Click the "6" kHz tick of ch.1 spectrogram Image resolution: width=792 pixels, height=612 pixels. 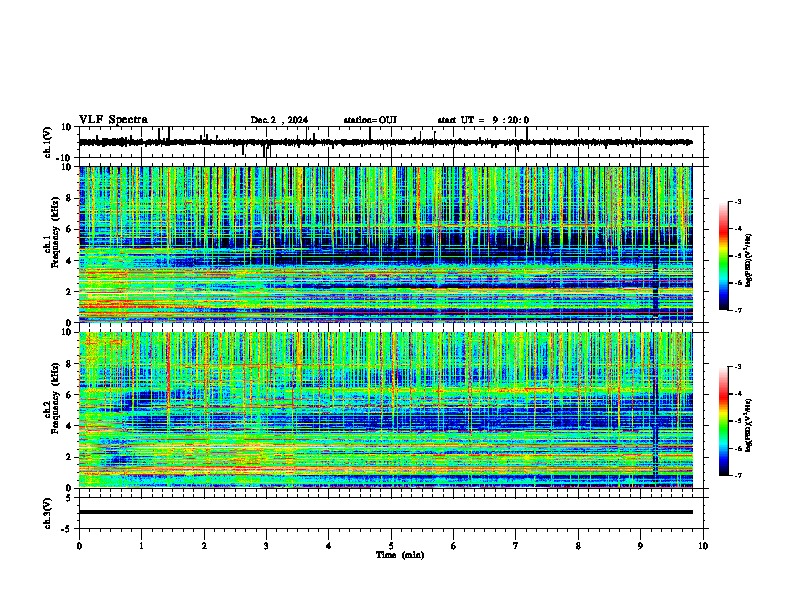69,229
